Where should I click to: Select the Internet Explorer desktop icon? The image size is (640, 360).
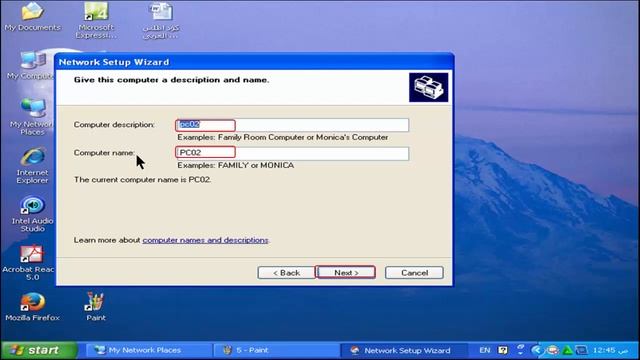pyautogui.click(x=32, y=166)
